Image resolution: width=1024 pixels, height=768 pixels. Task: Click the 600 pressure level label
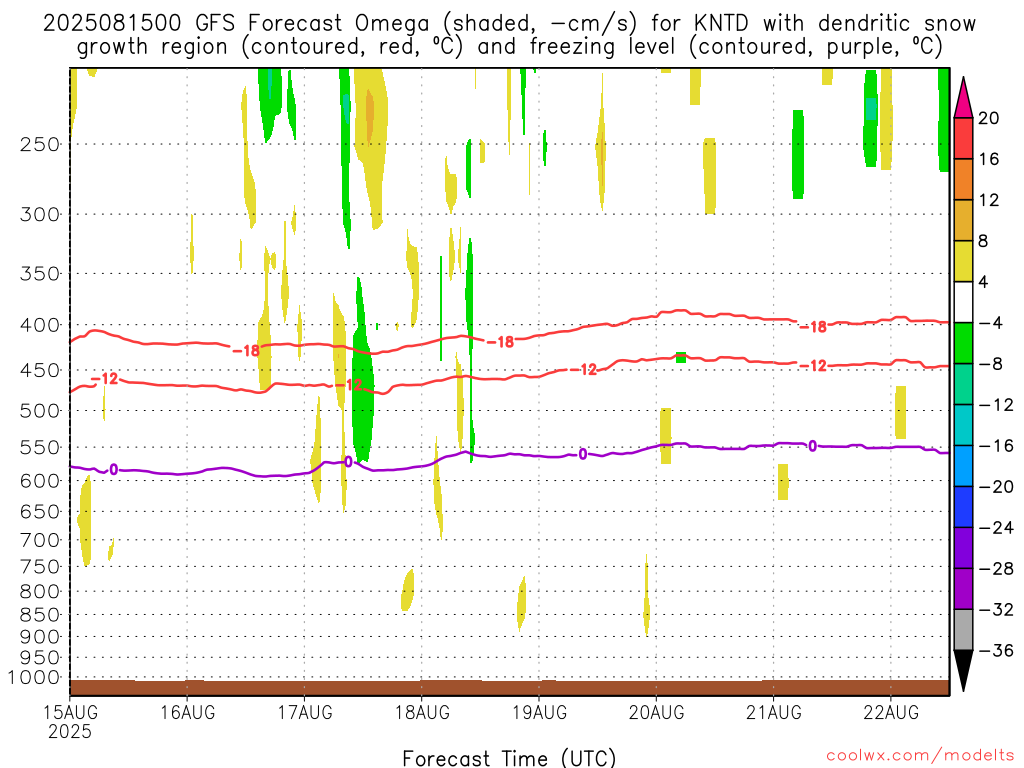click(40, 481)
